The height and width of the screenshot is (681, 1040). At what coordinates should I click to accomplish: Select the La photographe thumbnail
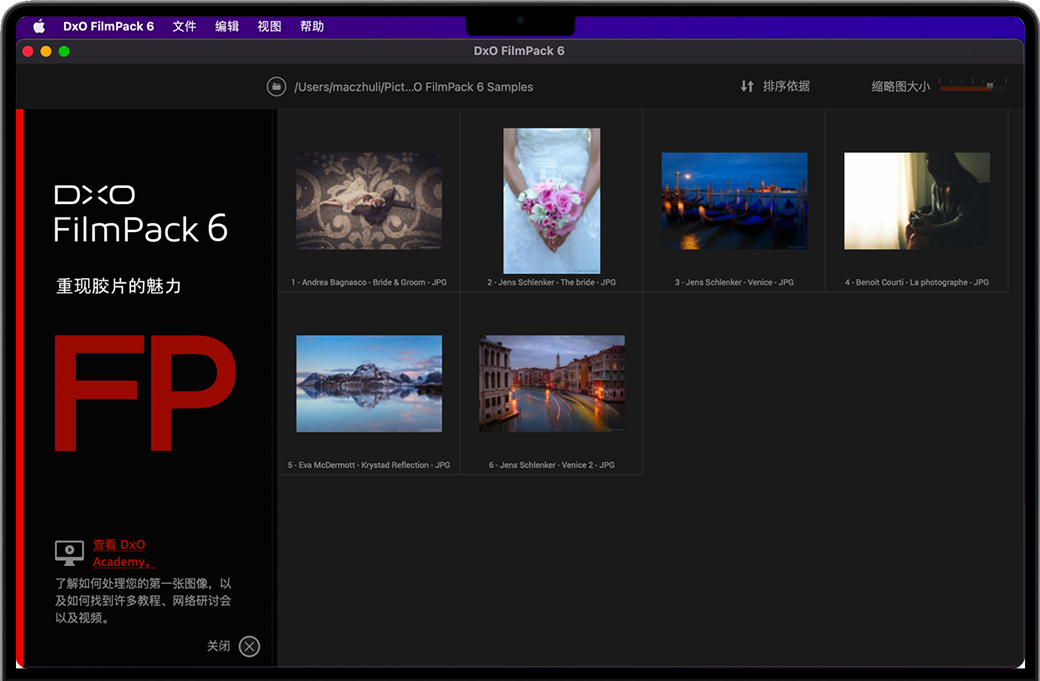tap(916, 200)
